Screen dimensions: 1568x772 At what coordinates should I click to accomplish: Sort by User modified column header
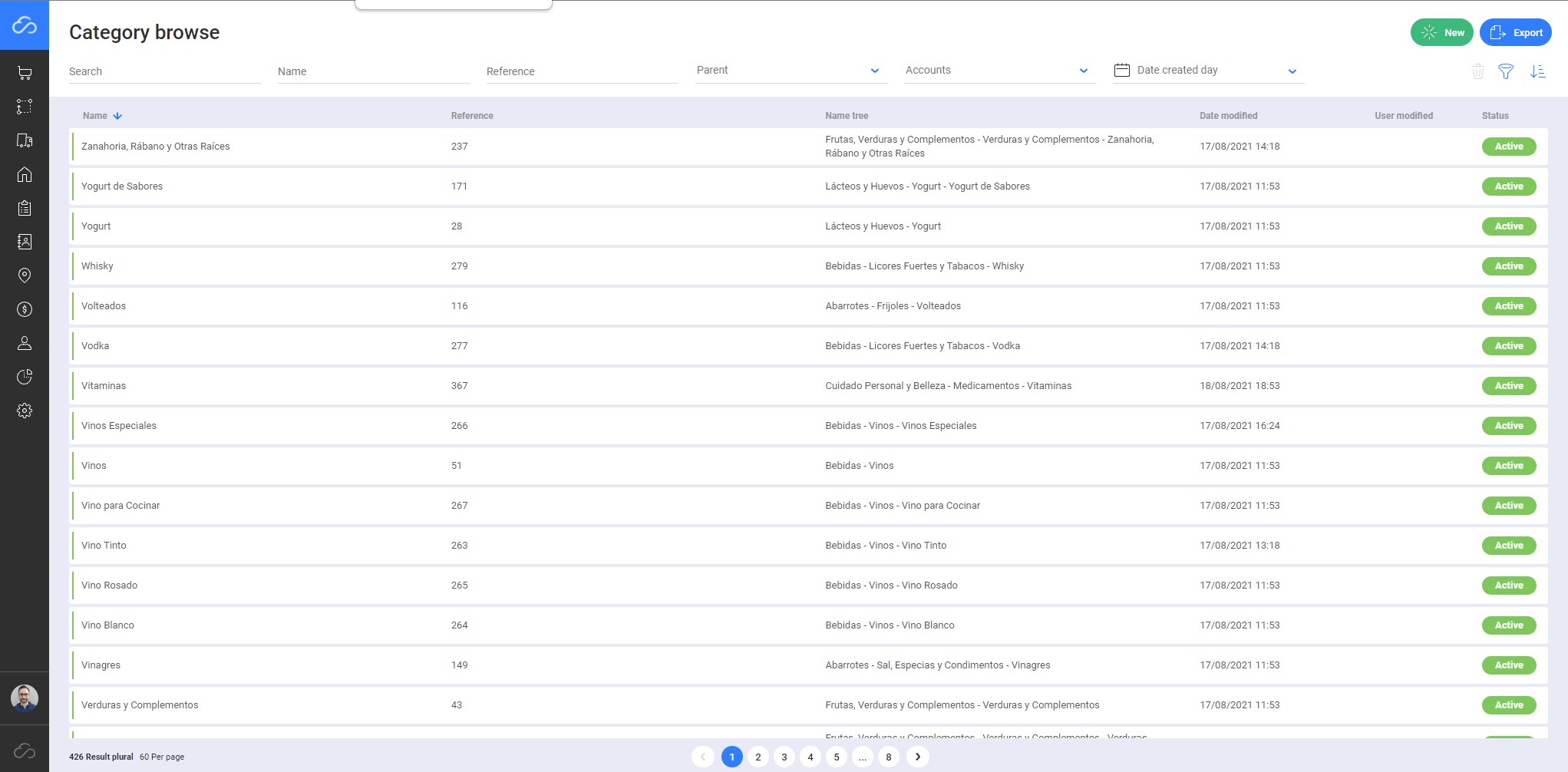point(1404,116)
